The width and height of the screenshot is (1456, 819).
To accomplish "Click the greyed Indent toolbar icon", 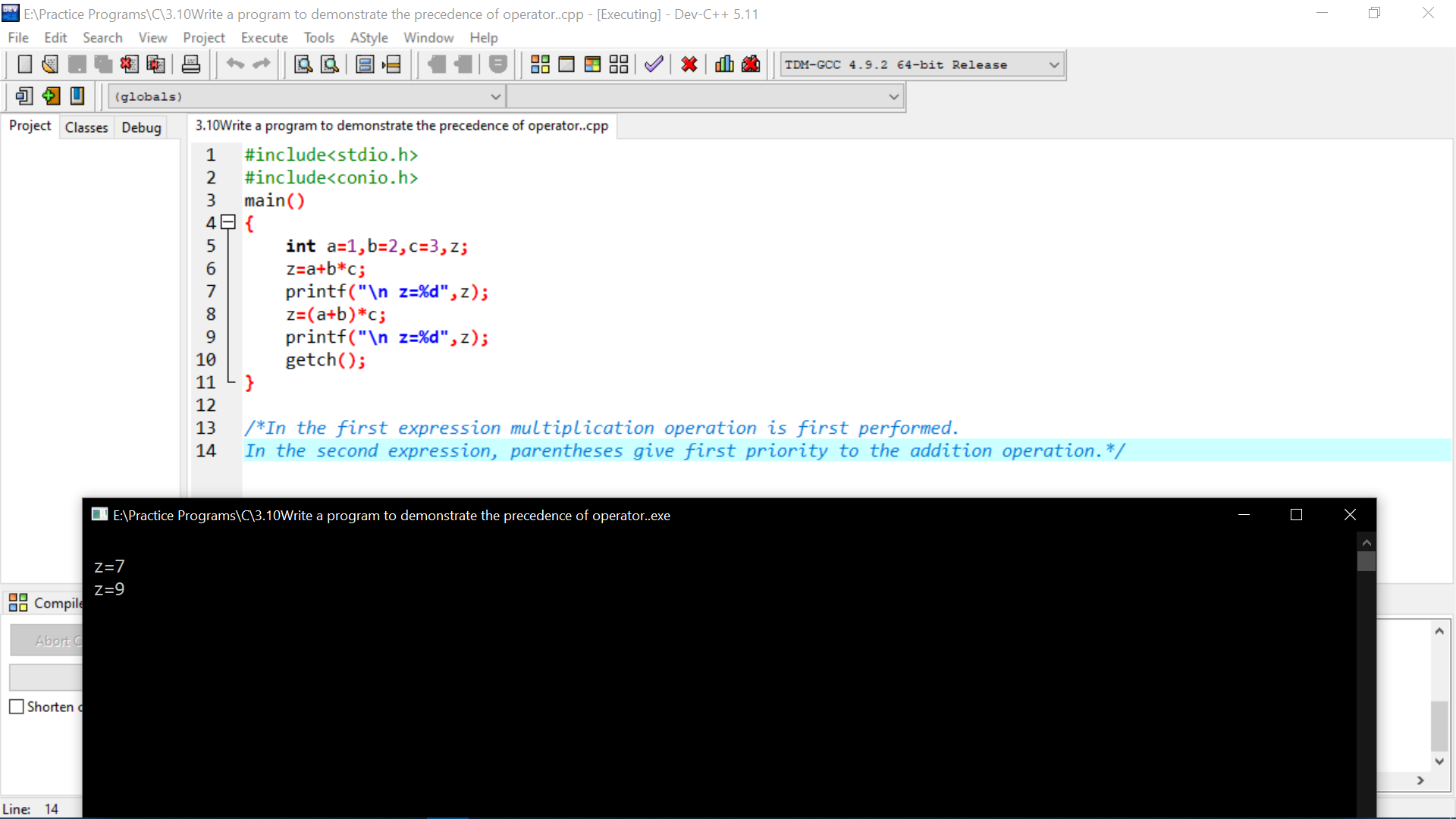I will (x=463, y=64).
